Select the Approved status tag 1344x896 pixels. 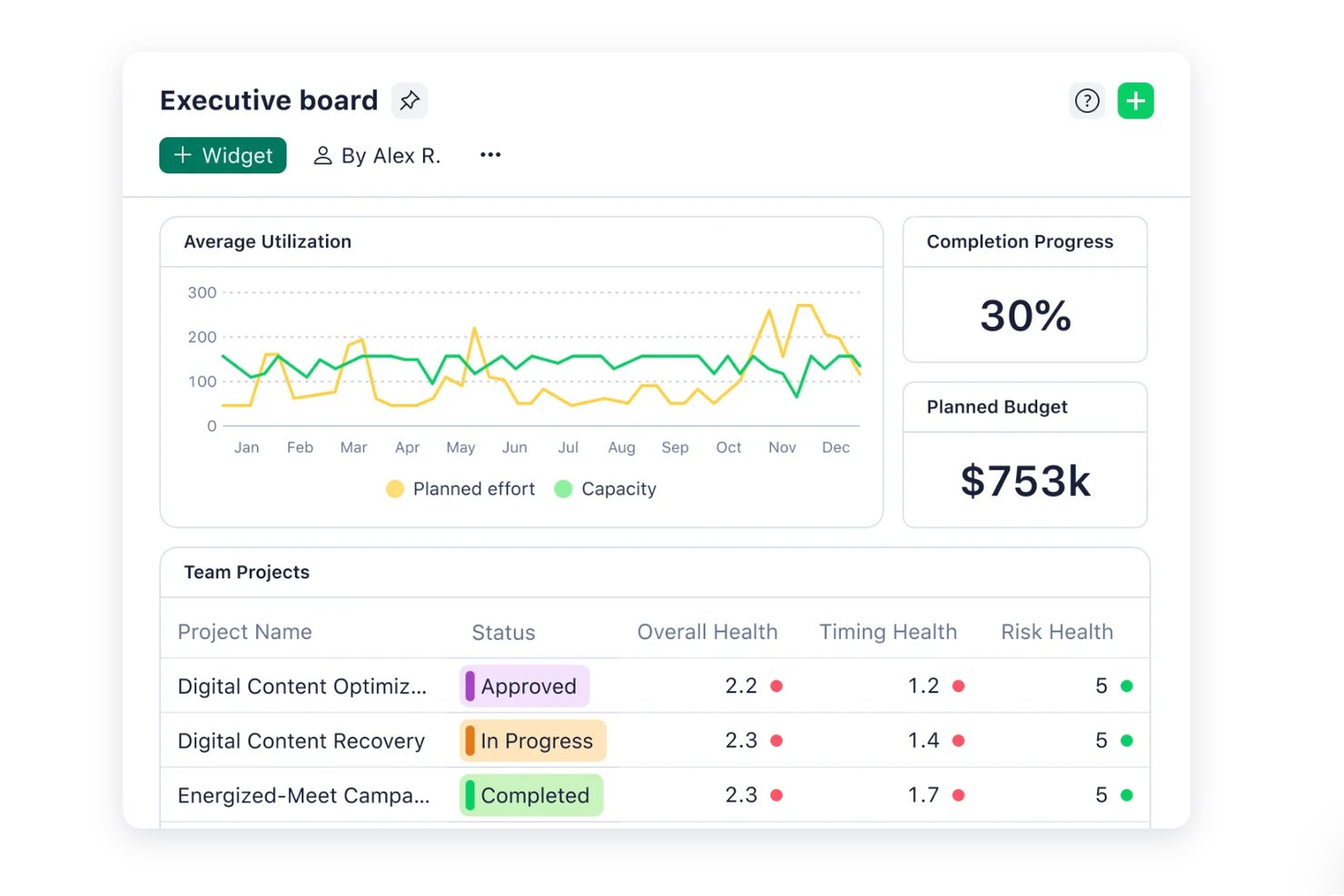click(525, 686)
